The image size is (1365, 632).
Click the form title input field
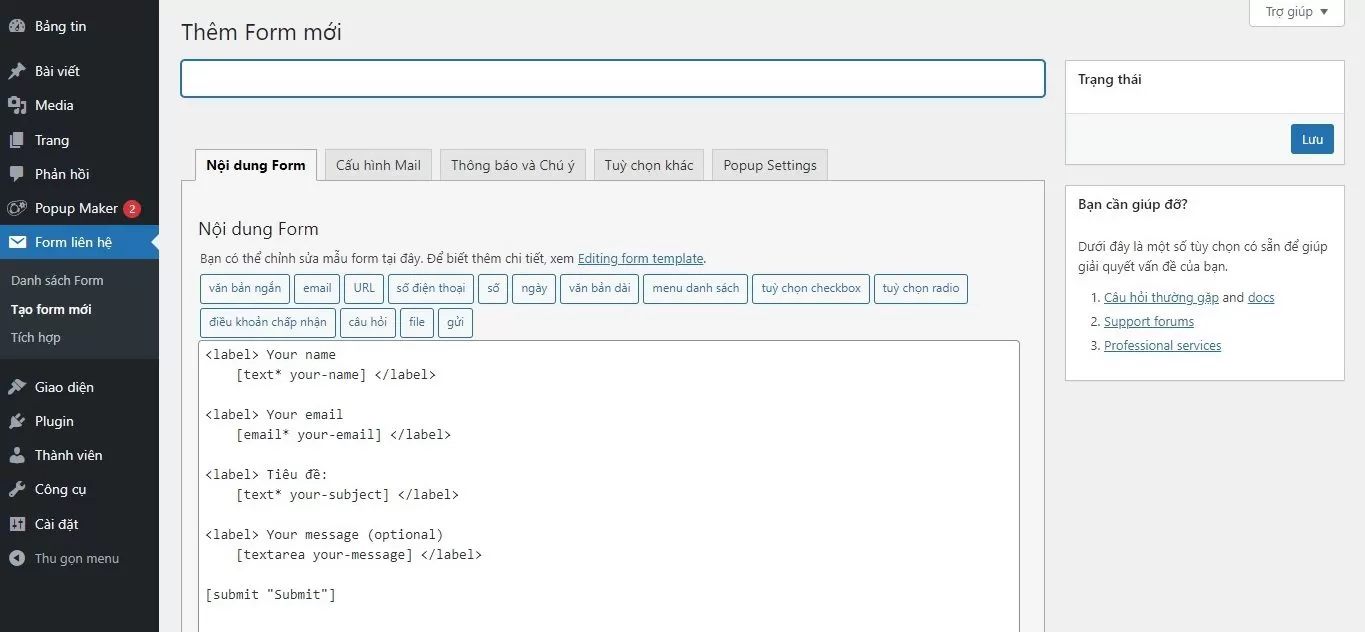pos(613,79)
